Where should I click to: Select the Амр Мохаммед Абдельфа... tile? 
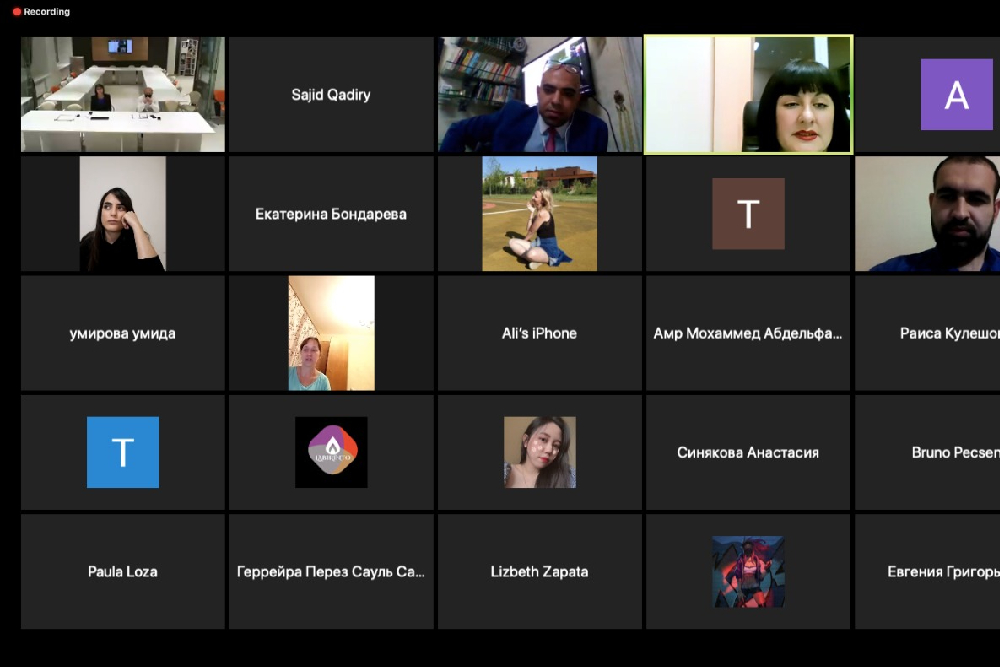click(x=748, y=333)
